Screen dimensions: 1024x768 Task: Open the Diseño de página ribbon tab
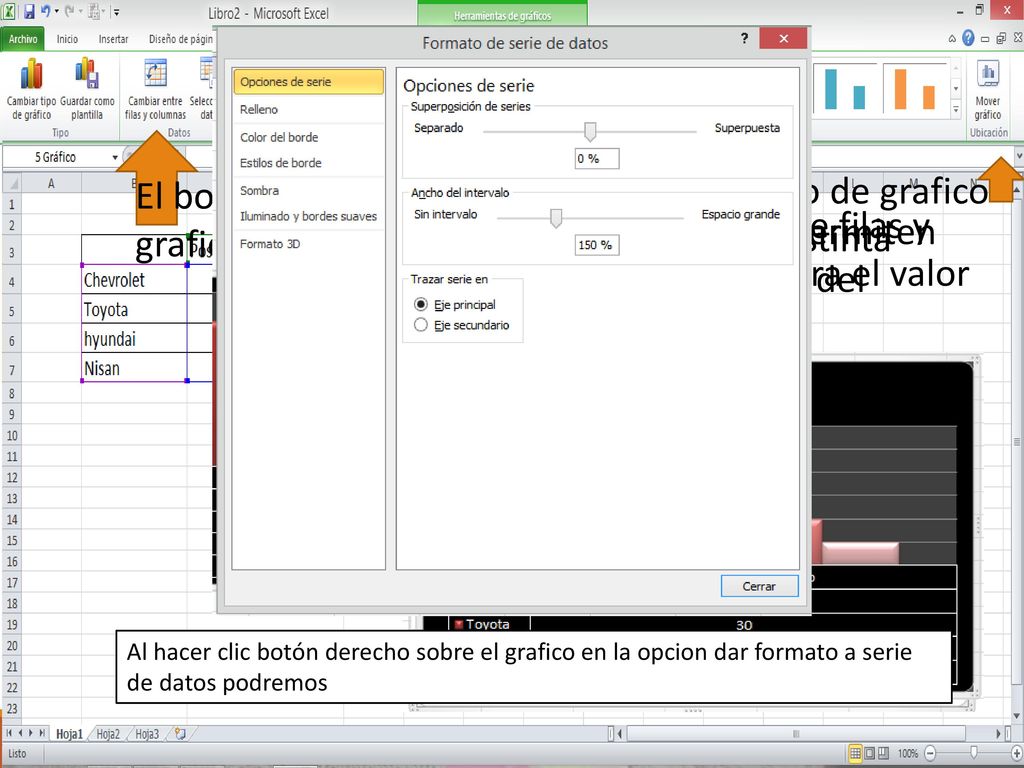(x=180, y=39)
